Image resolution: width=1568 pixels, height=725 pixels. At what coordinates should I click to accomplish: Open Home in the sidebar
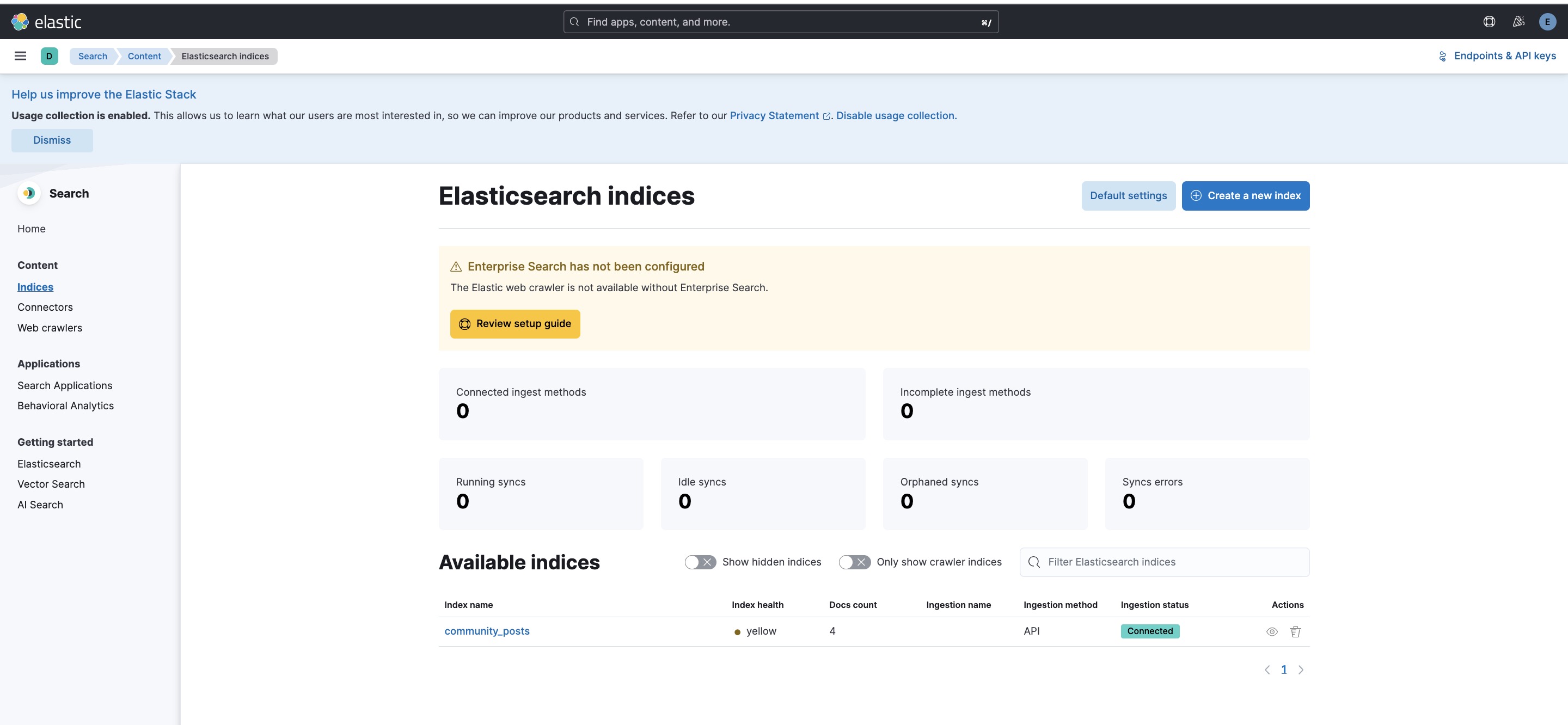(32, 229)
